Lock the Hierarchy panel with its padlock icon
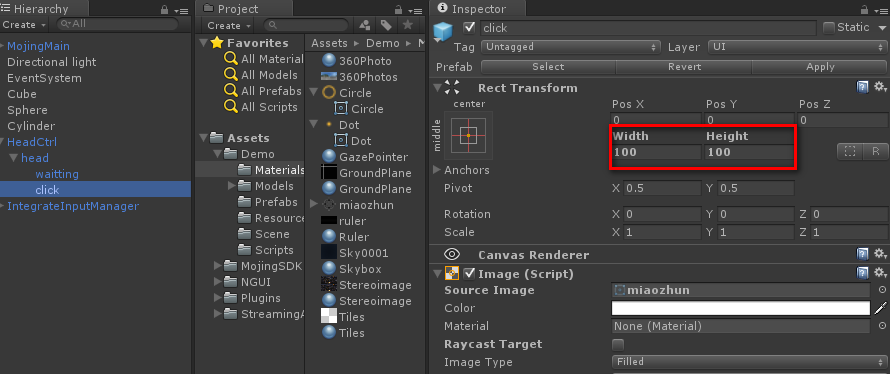 (165, 10)
